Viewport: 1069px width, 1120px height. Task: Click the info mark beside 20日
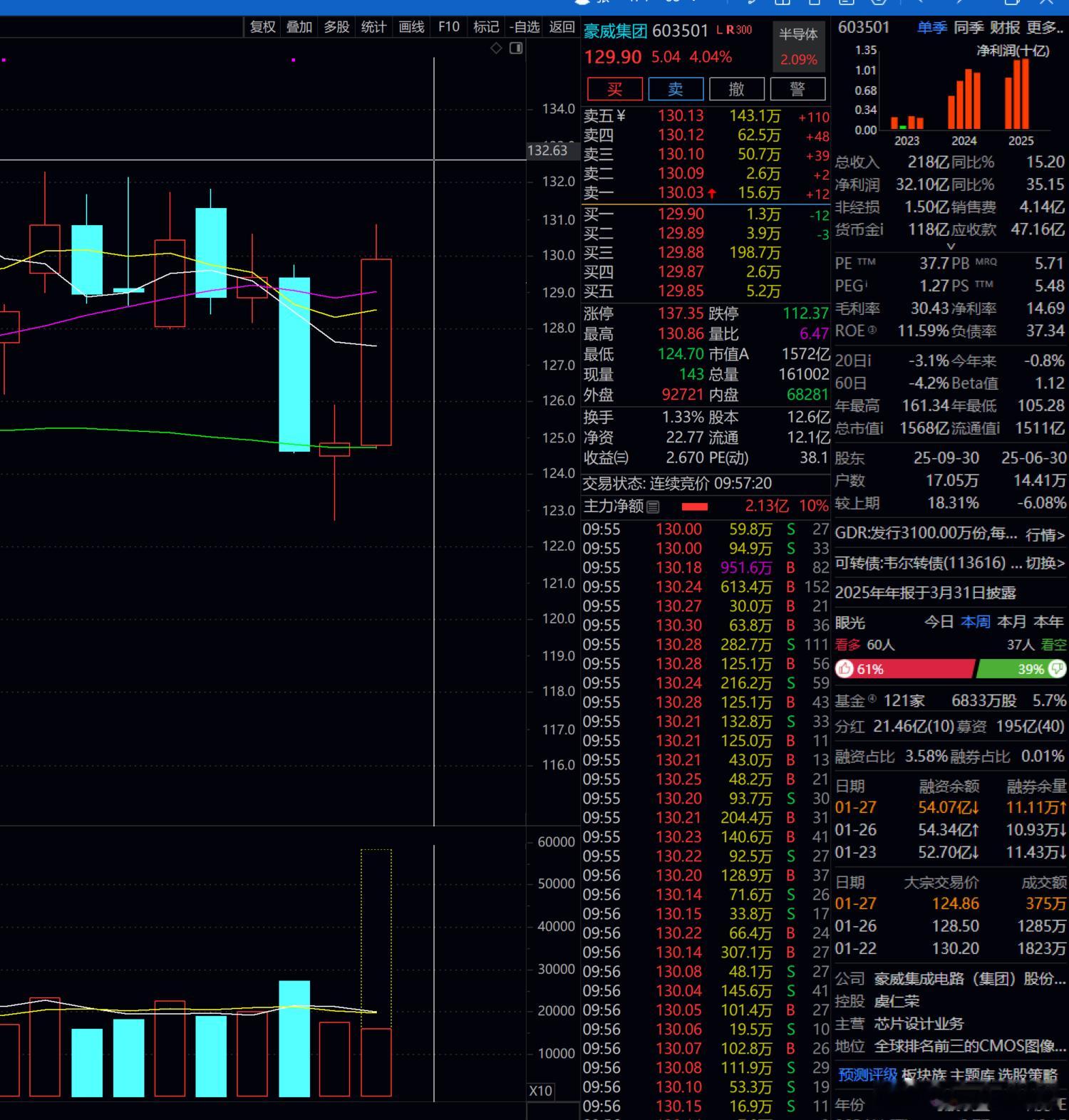(868, 361)
